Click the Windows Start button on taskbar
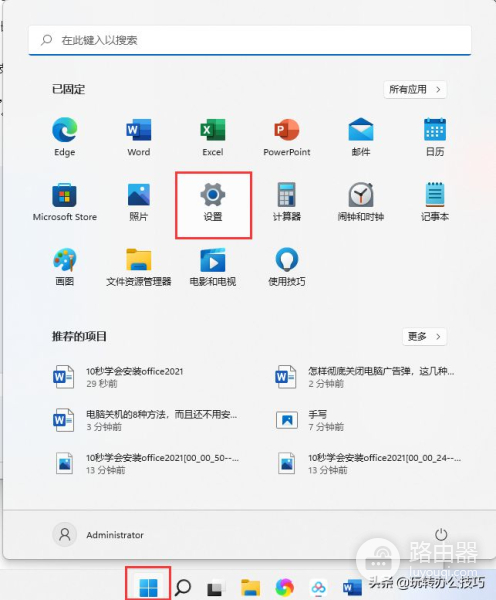496x600 pixels. [148, 587]
